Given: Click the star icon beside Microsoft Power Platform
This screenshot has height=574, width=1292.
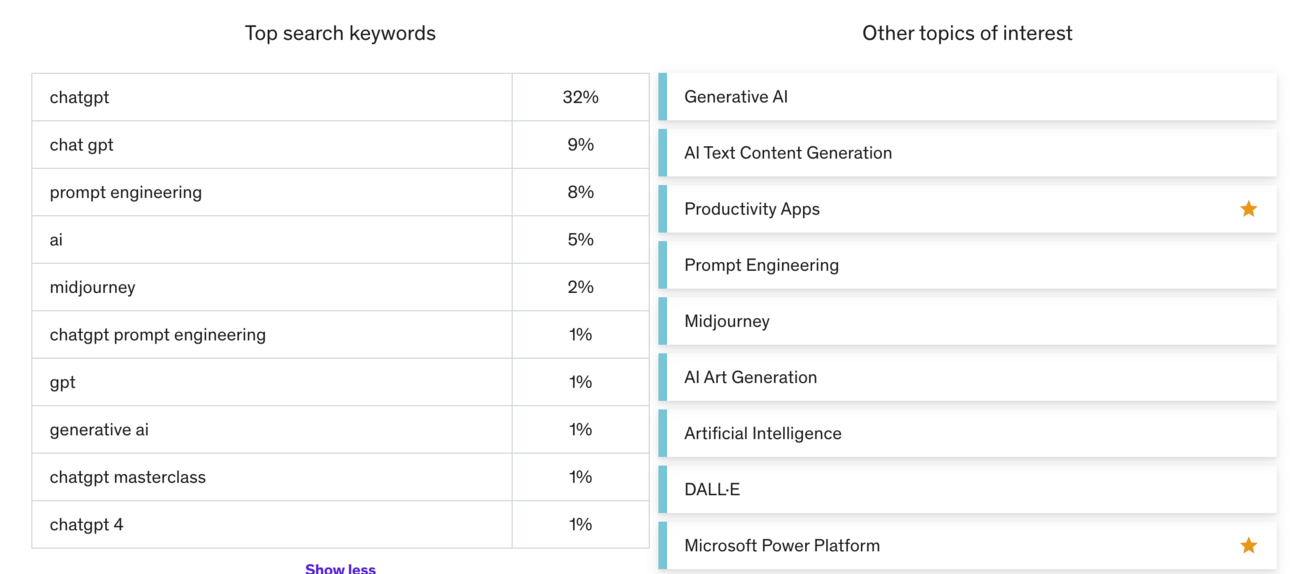Looking at the screenshot, I should tap(1248, 545).
